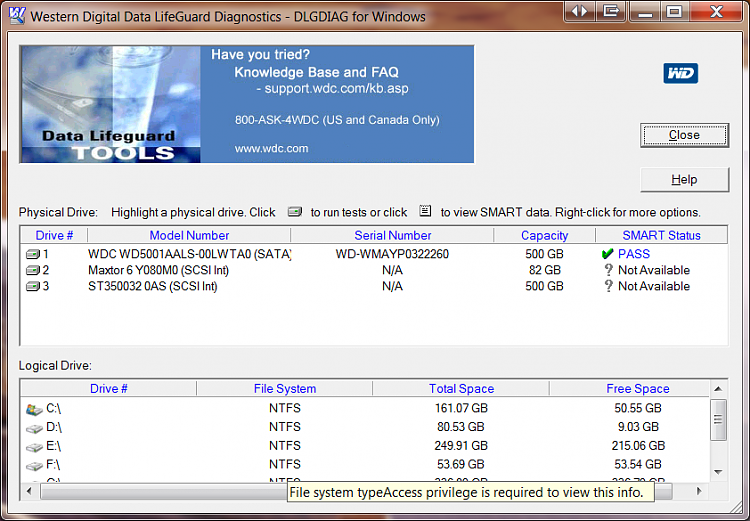Select the D:\ logical drive label
Image resolution: width=750 pixels, height=521 pixels.
pyautogui.click(x=54, y=427)
